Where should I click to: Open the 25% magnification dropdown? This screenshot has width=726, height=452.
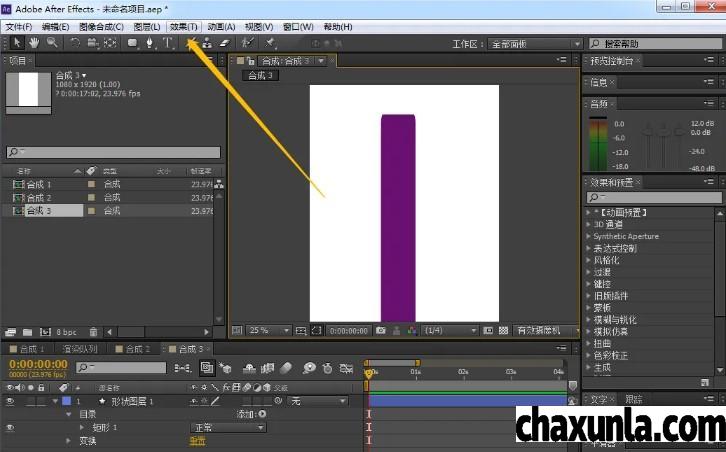coord(269,331)
